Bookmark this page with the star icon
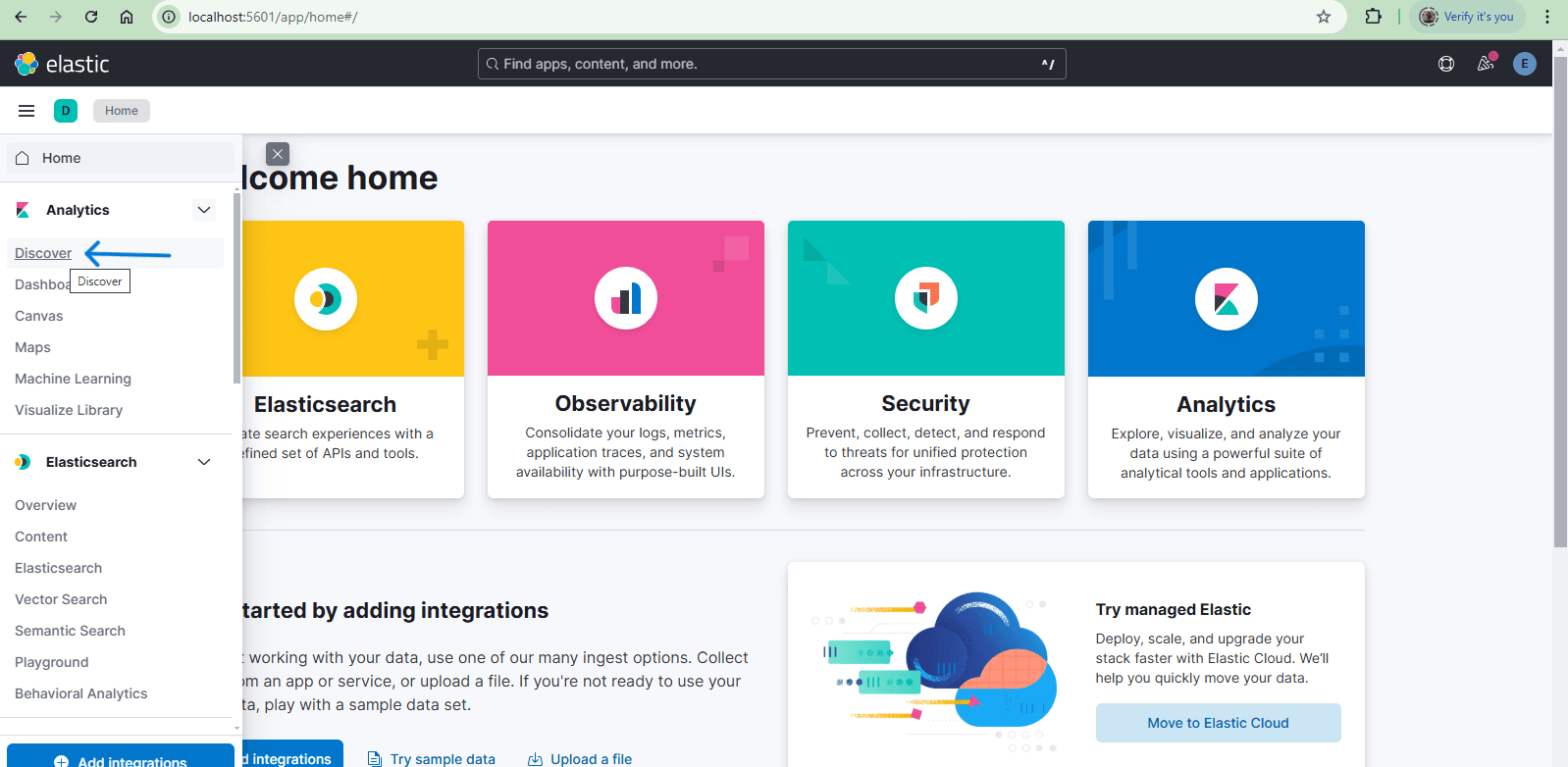Image resolution: width=1568 pixels, height=767 pixels. [x=1324, y=17]
